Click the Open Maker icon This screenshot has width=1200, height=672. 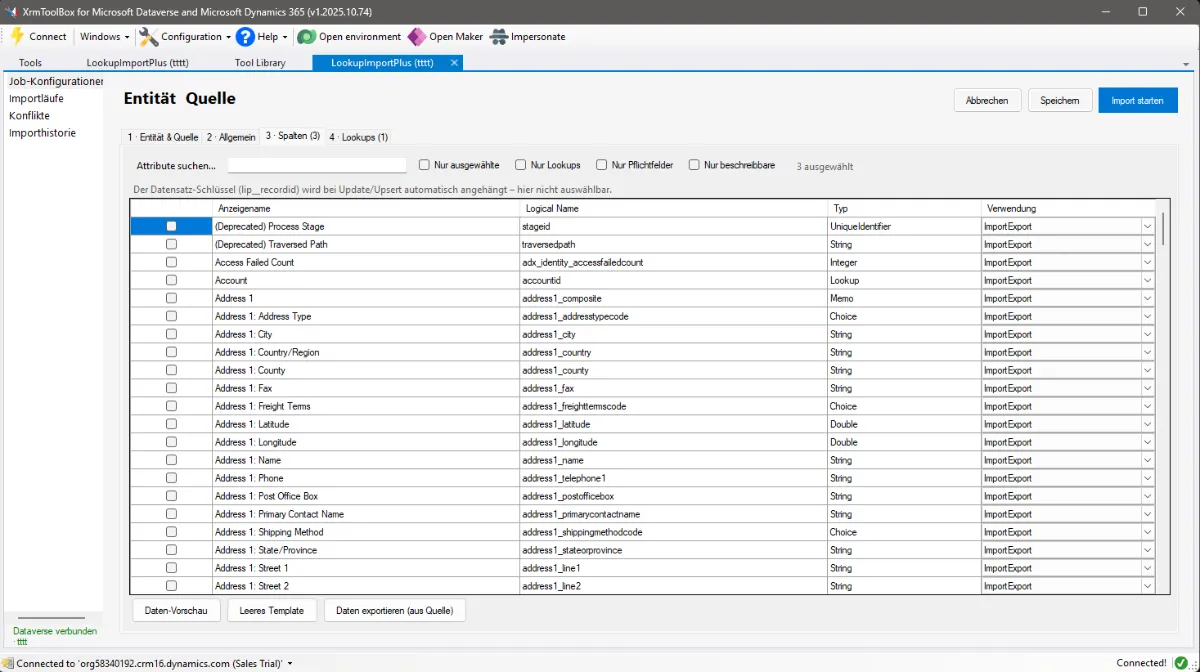(x=416, y=37)
